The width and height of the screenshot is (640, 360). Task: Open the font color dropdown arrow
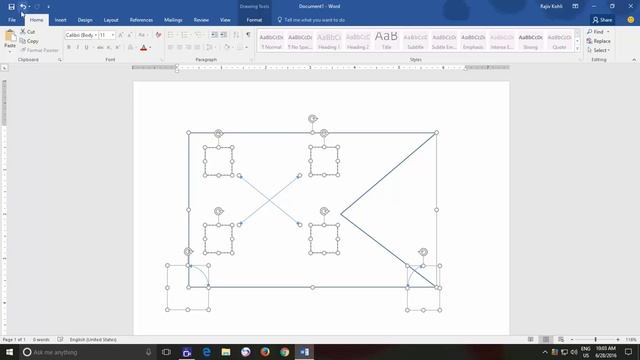point(150,47)
